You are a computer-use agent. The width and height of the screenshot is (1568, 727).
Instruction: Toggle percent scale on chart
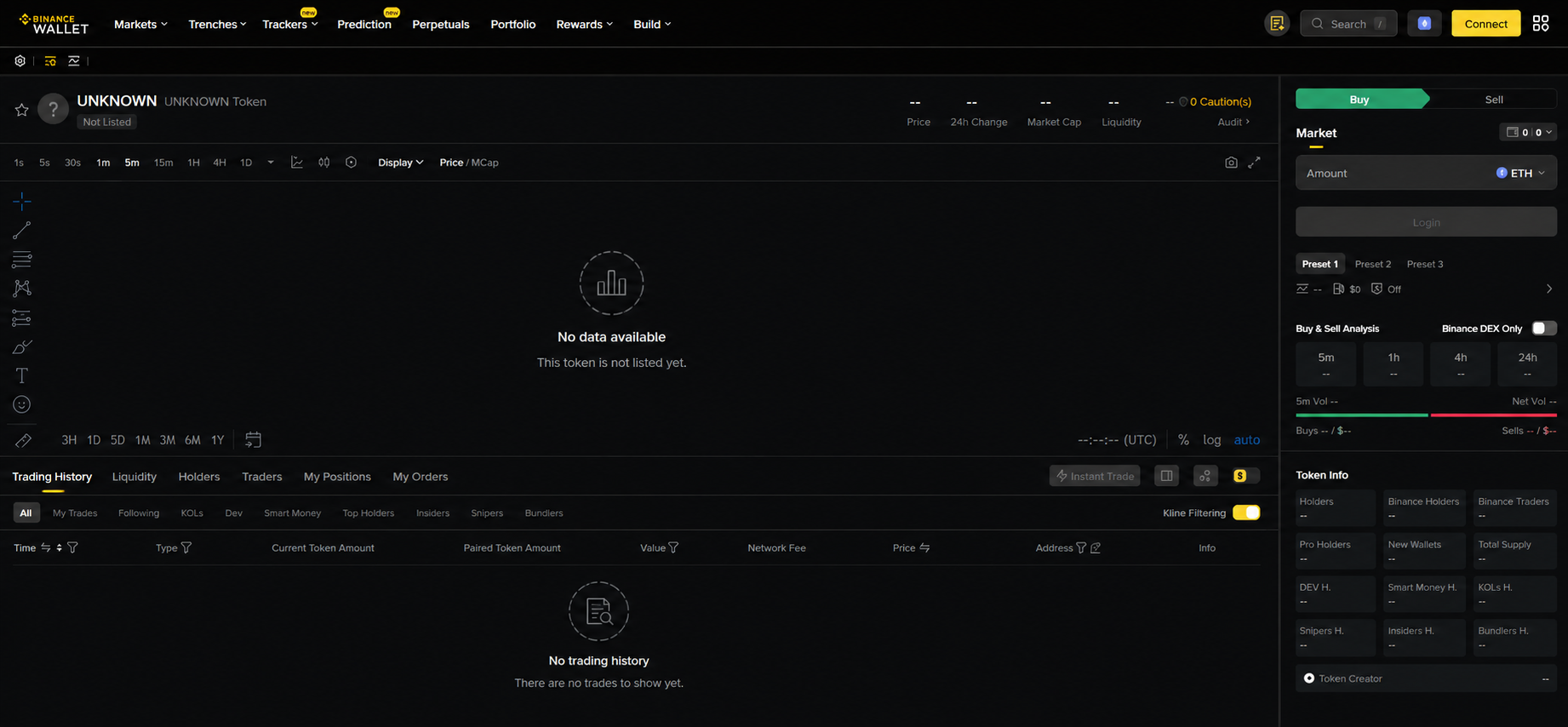point(1183,440)
